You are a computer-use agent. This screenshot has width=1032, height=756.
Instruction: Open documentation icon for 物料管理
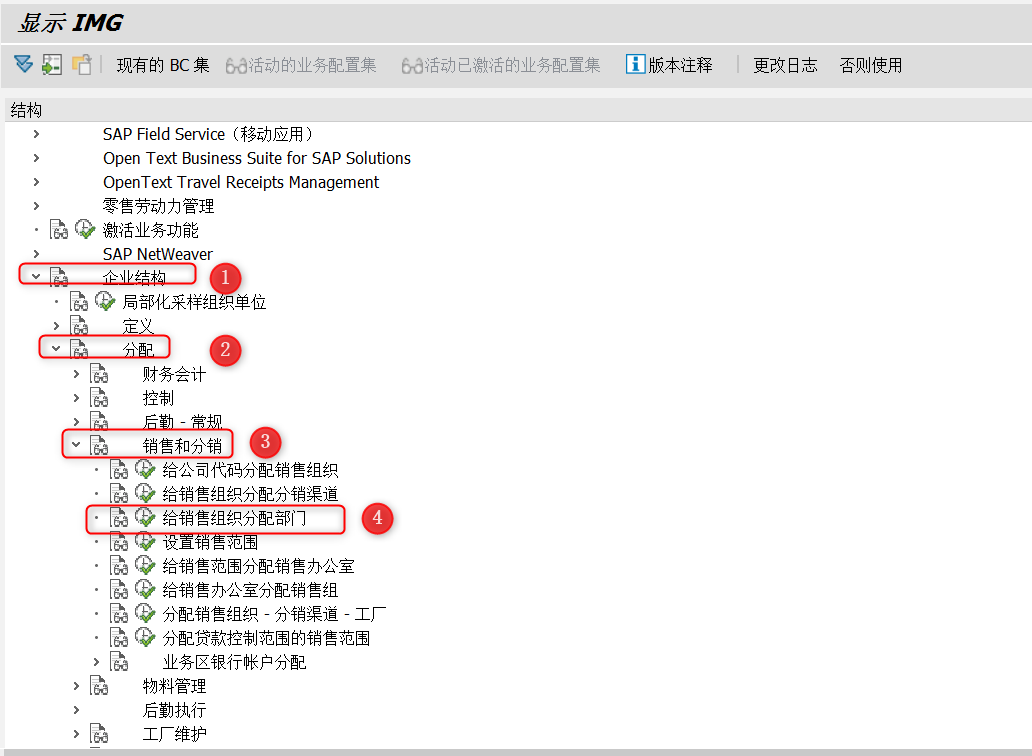click(x=99, y=686)
